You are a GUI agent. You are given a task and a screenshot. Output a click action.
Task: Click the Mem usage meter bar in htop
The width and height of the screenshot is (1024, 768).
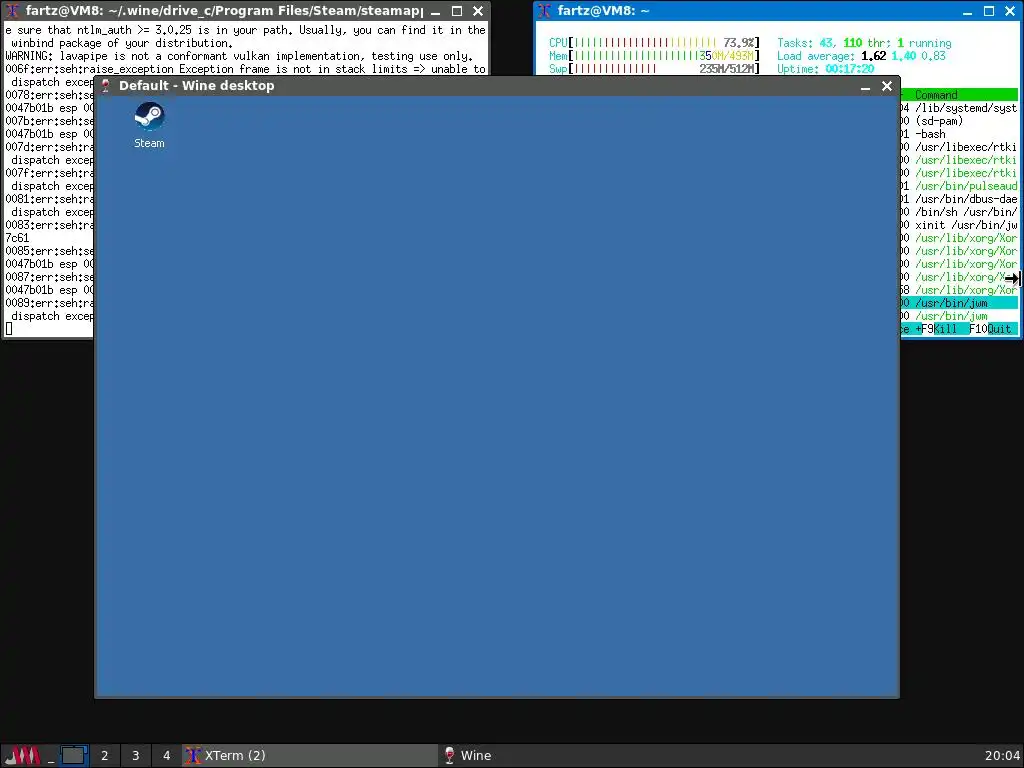click(654, 56)
